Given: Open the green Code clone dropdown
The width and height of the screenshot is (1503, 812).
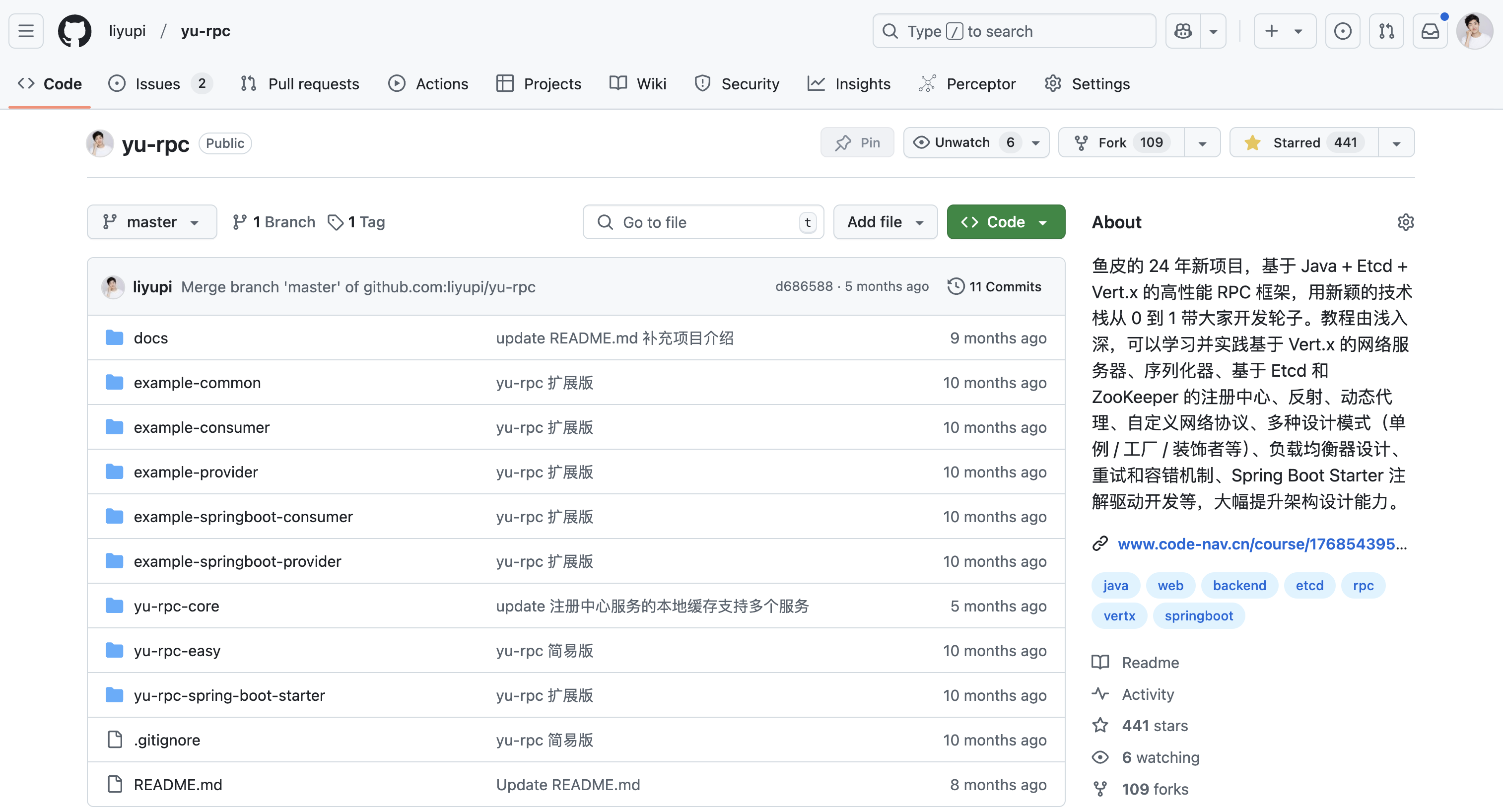Looking at the screenshot, I should pos(1006,222).
